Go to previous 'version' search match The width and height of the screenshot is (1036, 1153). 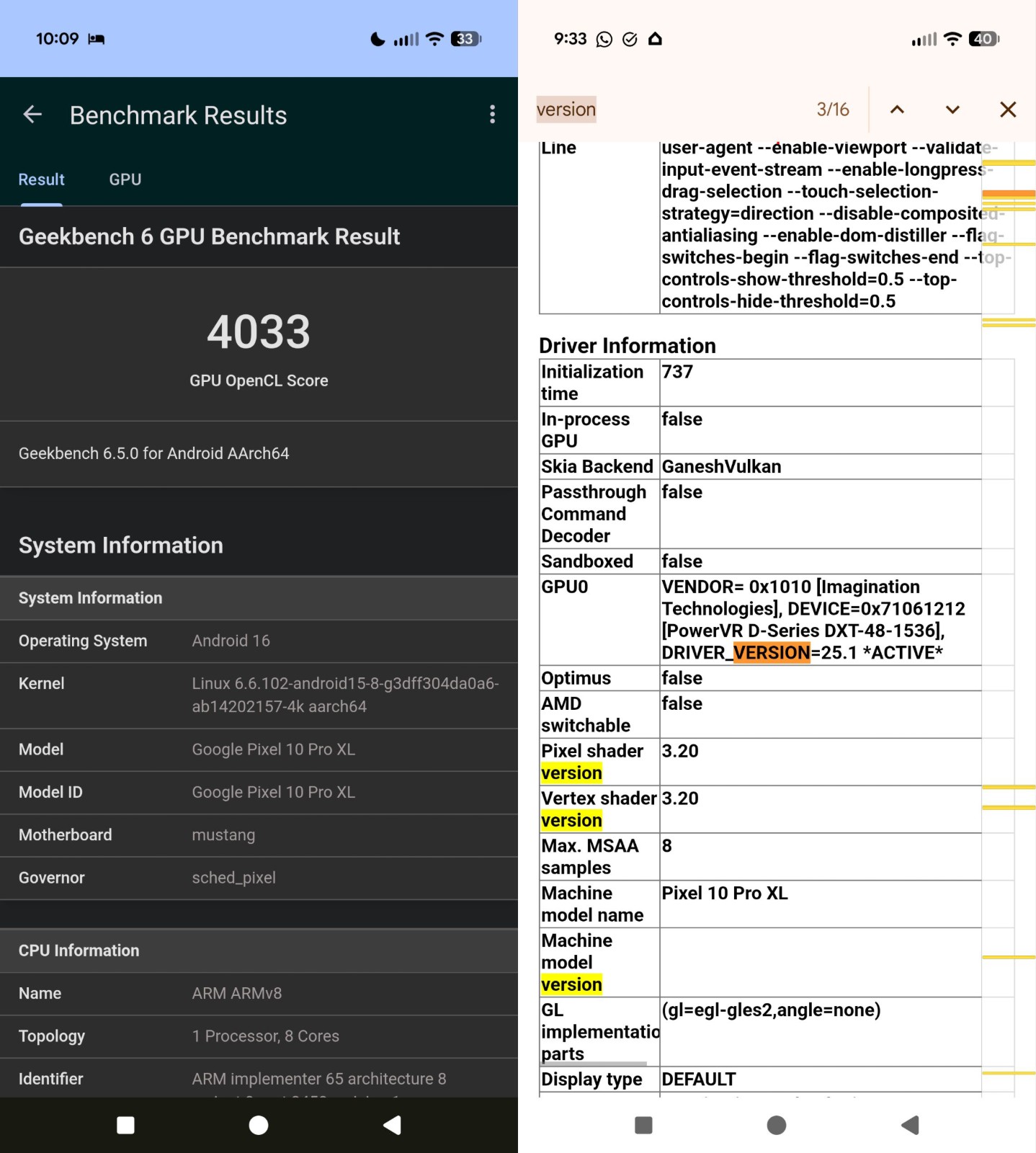897,110
